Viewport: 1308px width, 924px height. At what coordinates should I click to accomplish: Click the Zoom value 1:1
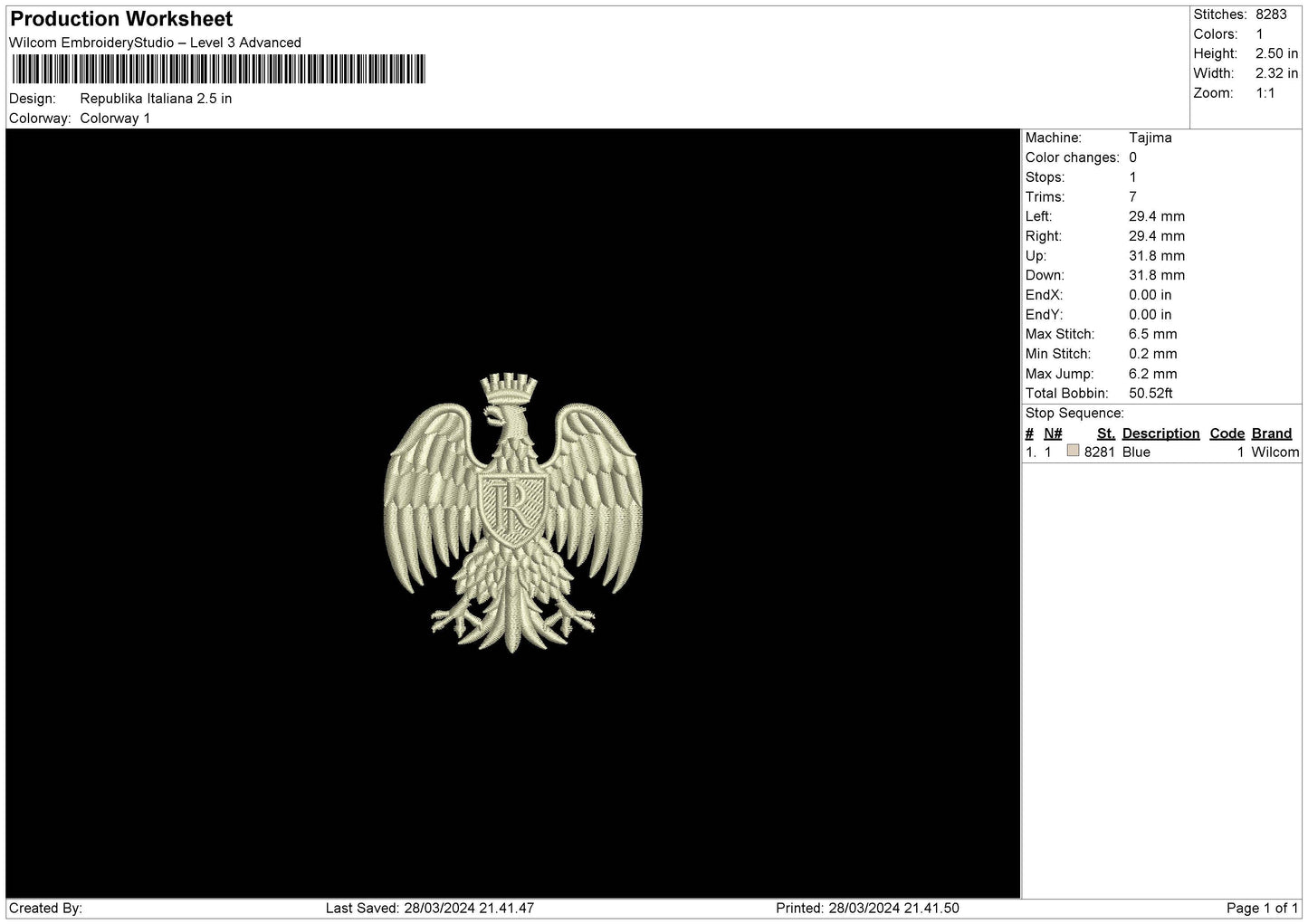coord(1265,93)
